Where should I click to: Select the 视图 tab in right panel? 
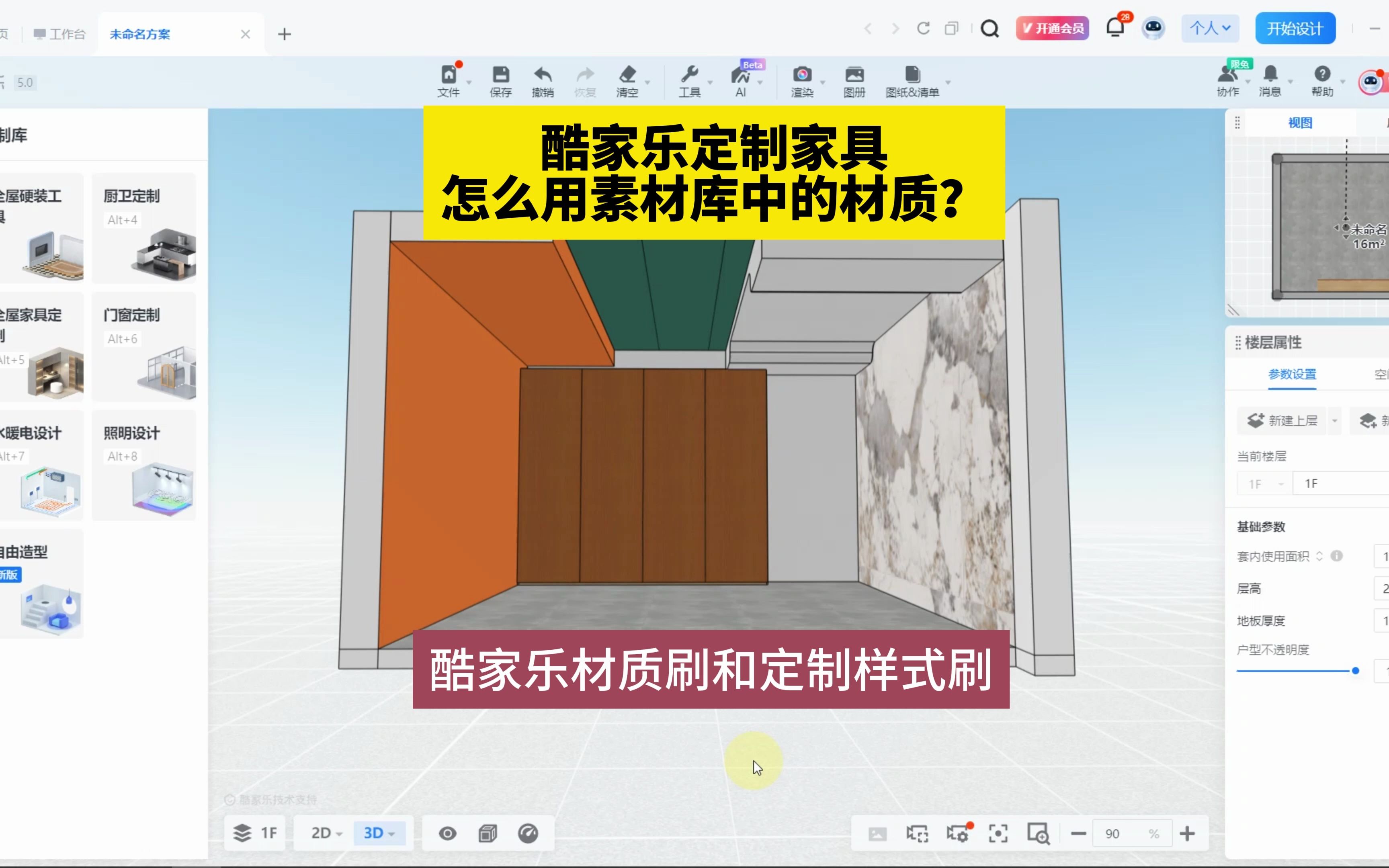pyautogui.click(x=1300, y=123)
